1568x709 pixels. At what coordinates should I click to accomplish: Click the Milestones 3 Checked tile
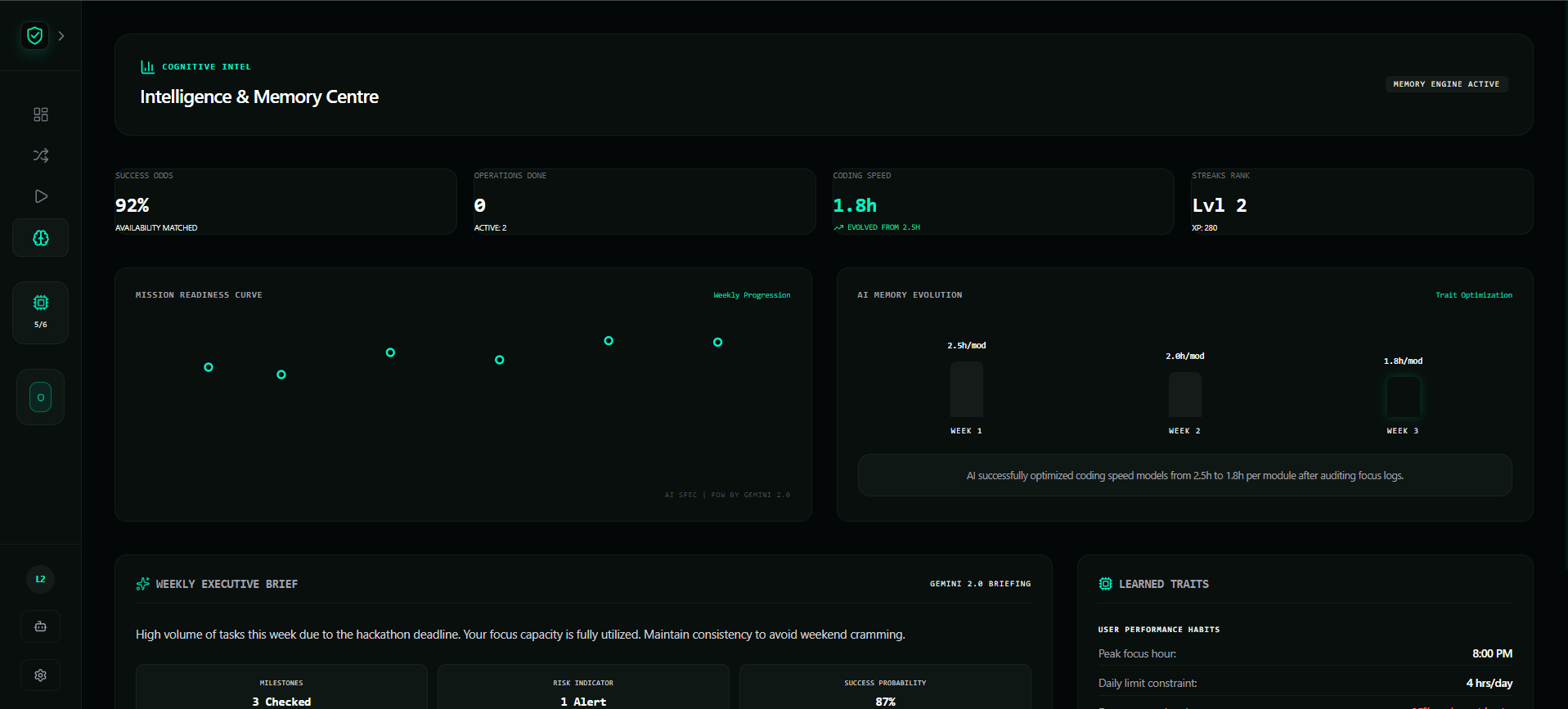281,687
